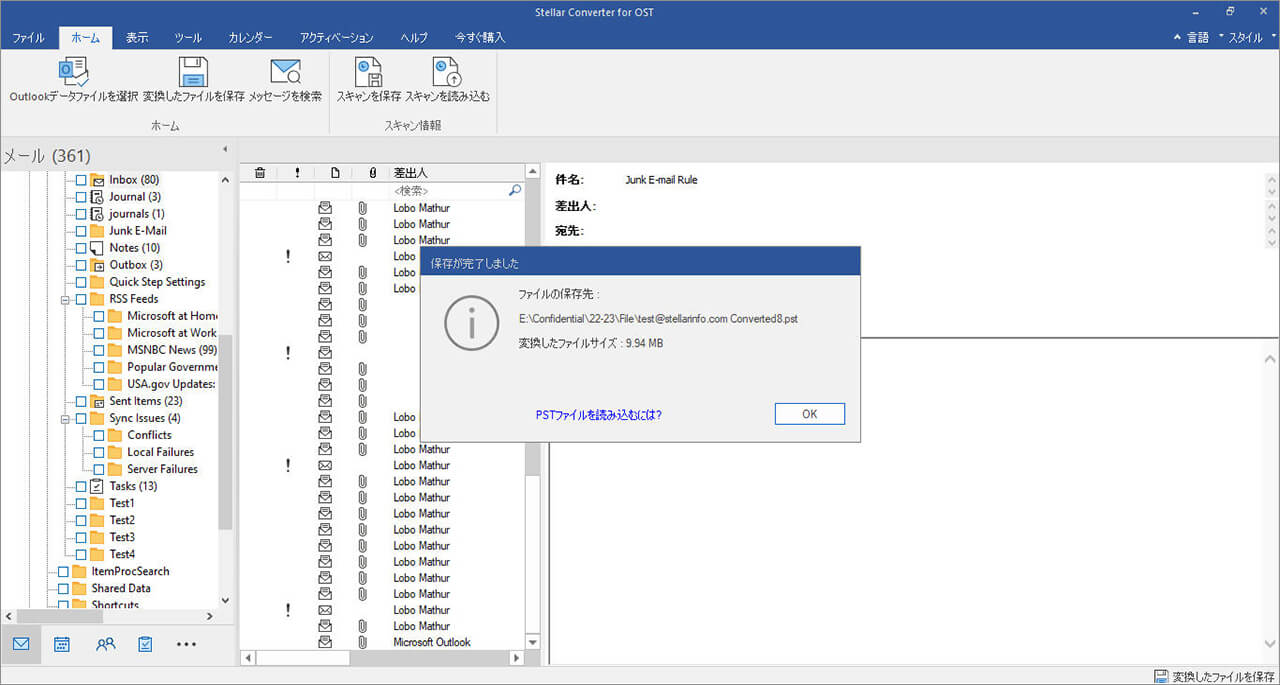Toggle the ItemProcSearch checkbox
This screenshot has width=1280, height=685.
point(63,571)
